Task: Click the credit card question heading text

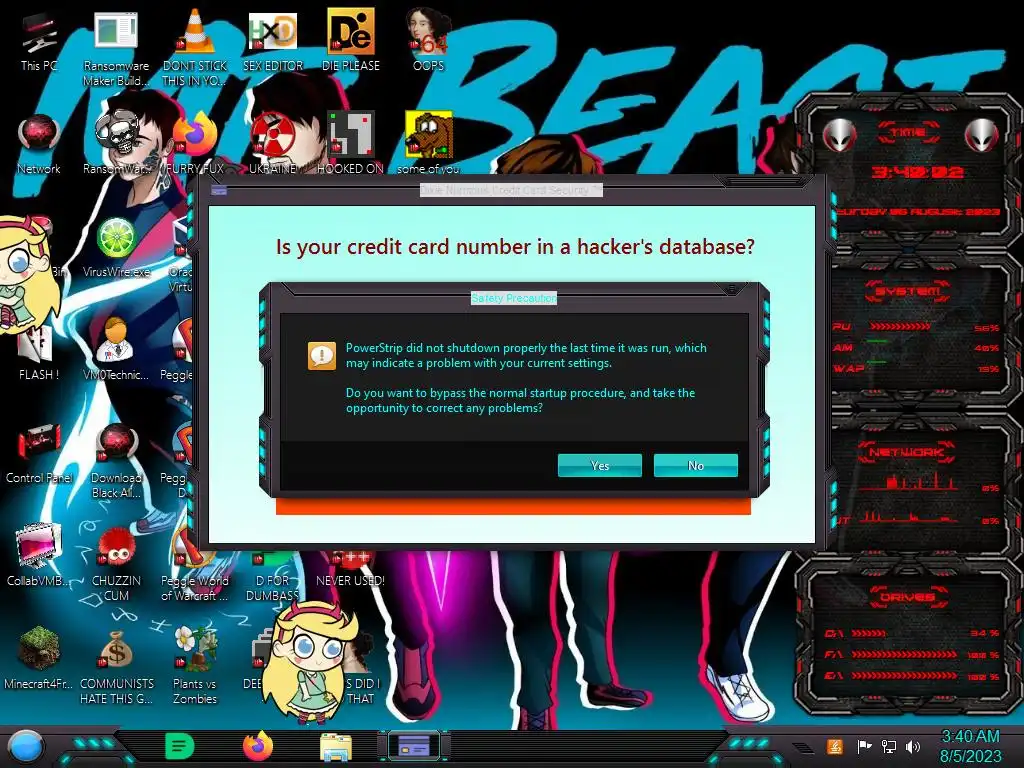Action: pos(515,246)
